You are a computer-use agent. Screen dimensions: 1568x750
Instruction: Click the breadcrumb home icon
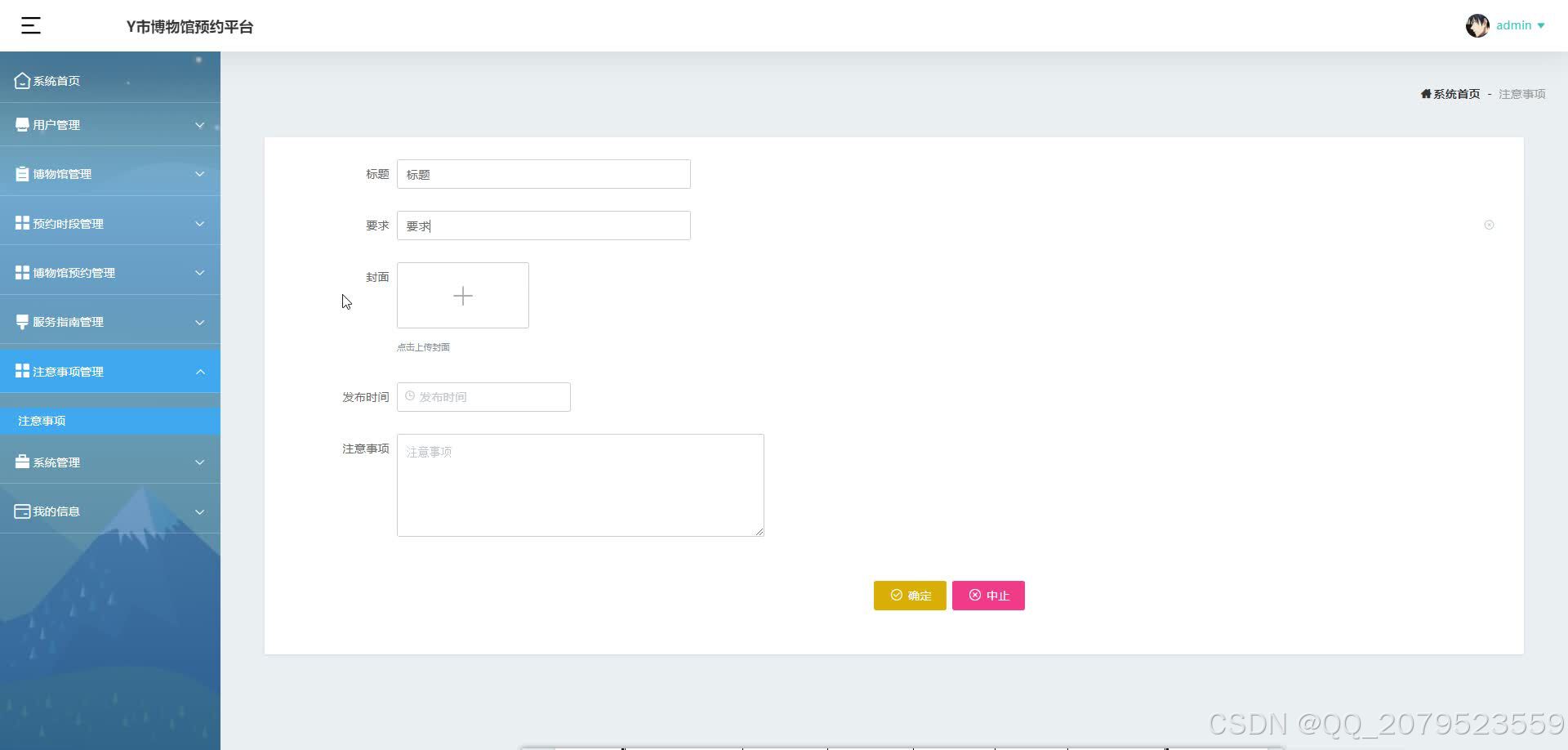1426,94
